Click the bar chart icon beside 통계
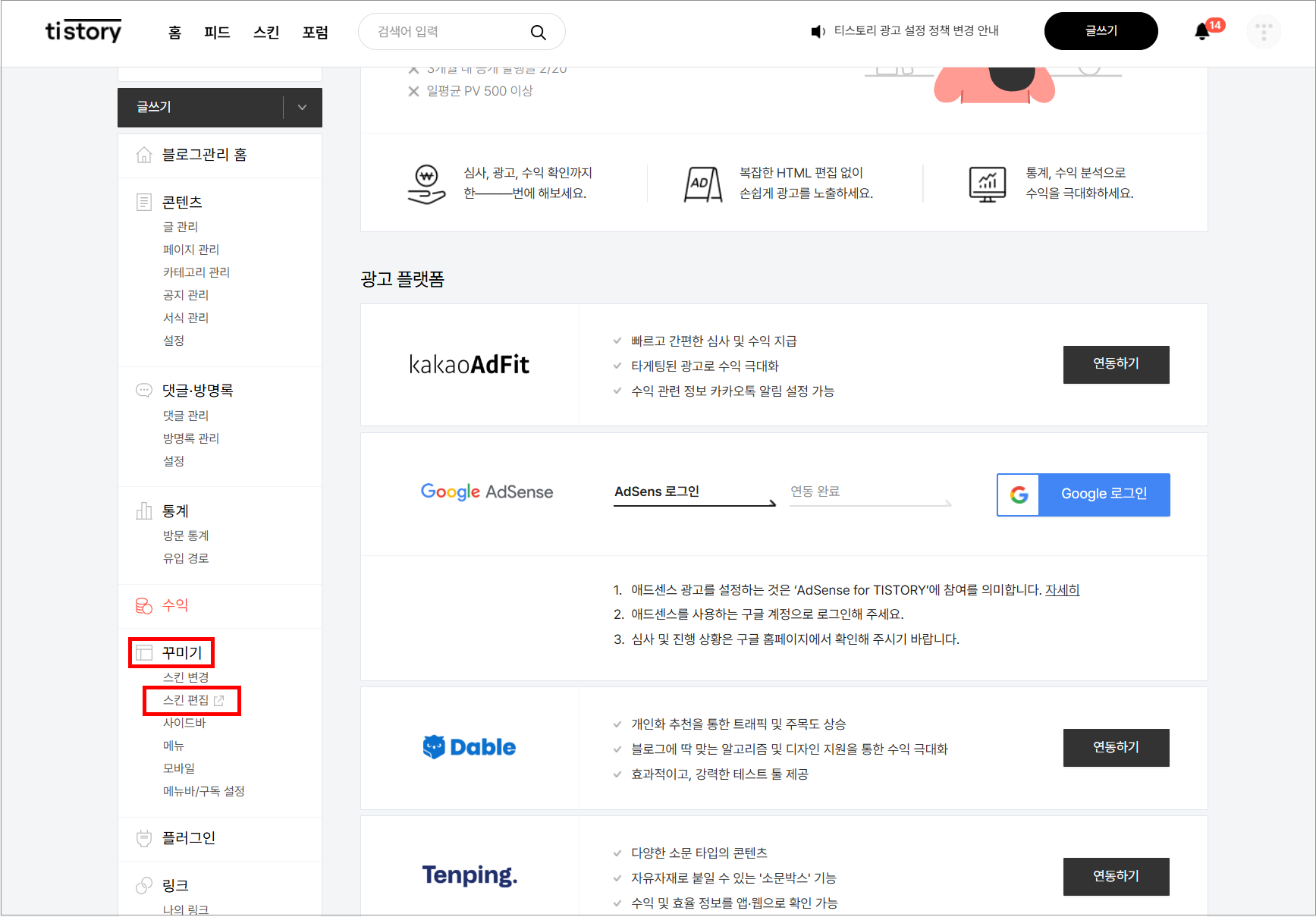1316x917 pixels. [143, 511]
